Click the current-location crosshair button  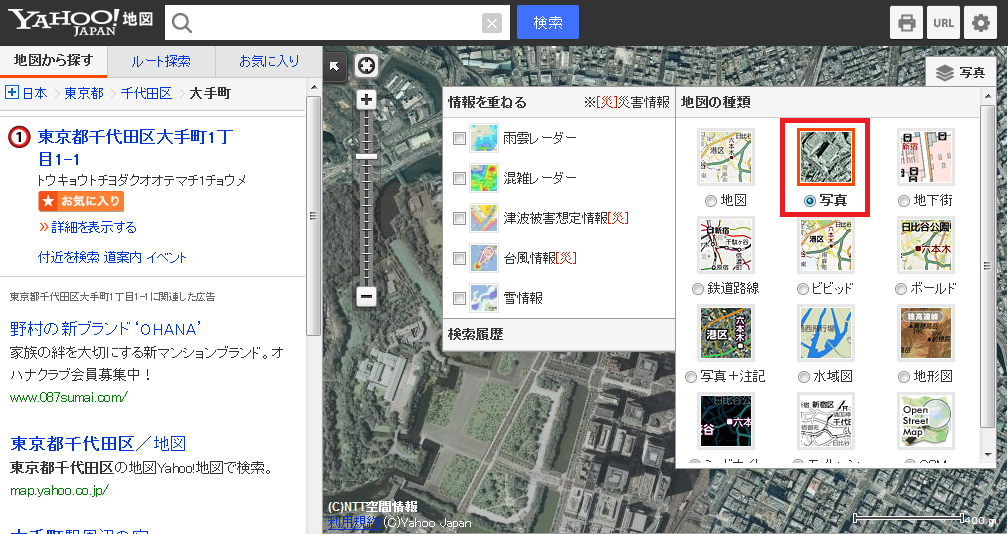pyautogui.click(x=366, y=66)
